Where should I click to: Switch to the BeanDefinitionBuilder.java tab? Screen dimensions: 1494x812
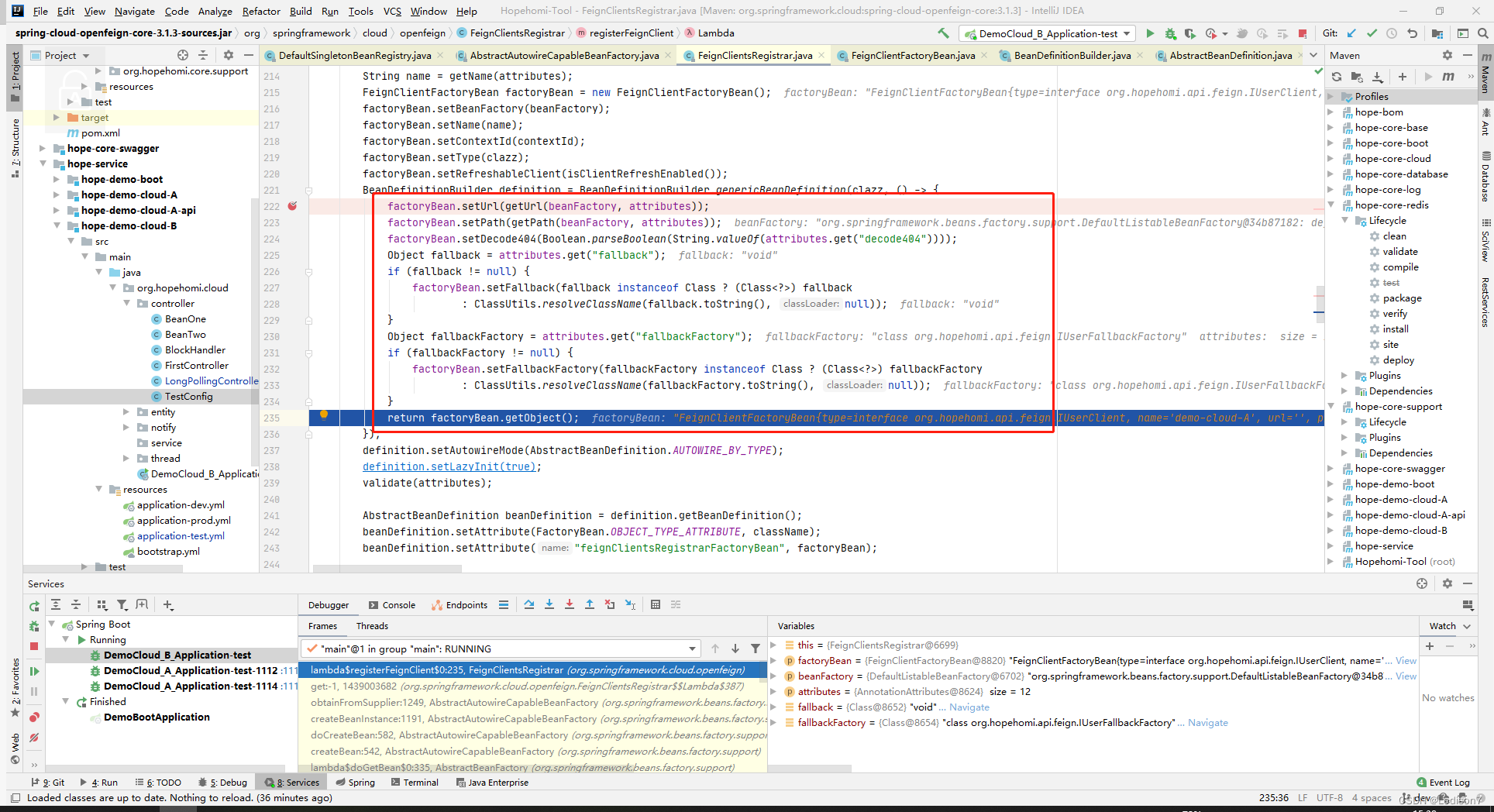[1072, 55]
